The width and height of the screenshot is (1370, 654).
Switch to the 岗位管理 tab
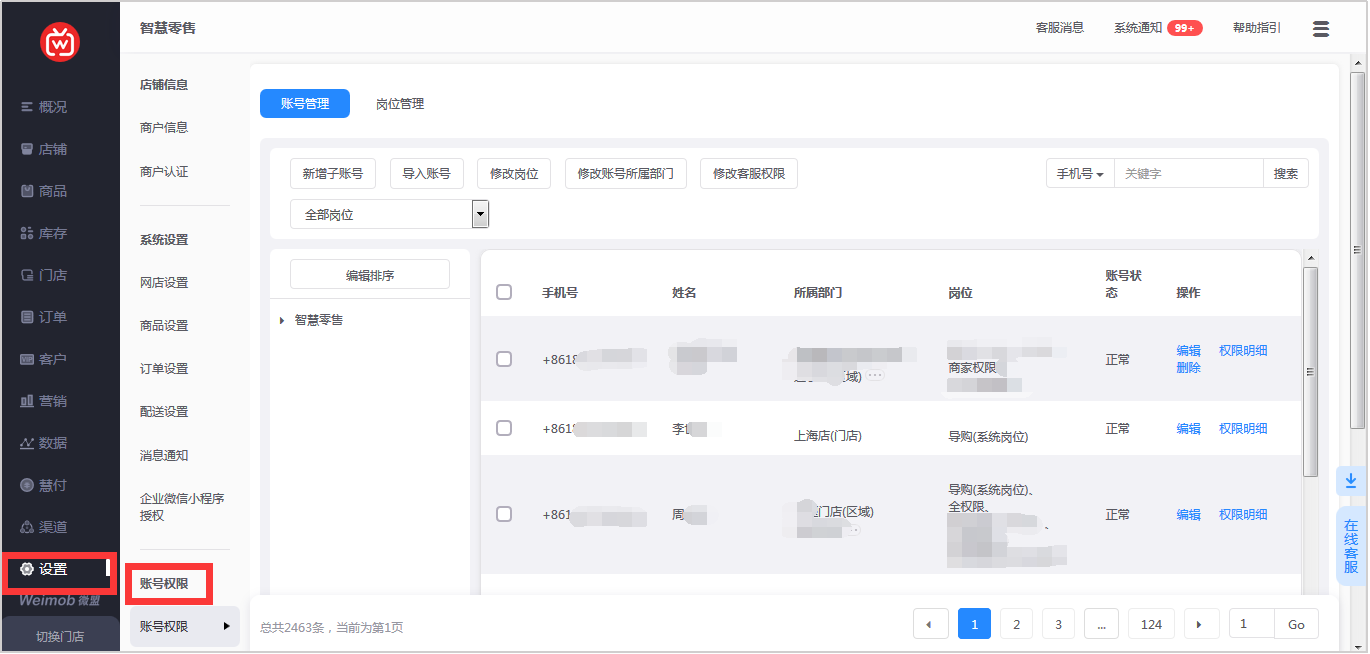(400, 104)
